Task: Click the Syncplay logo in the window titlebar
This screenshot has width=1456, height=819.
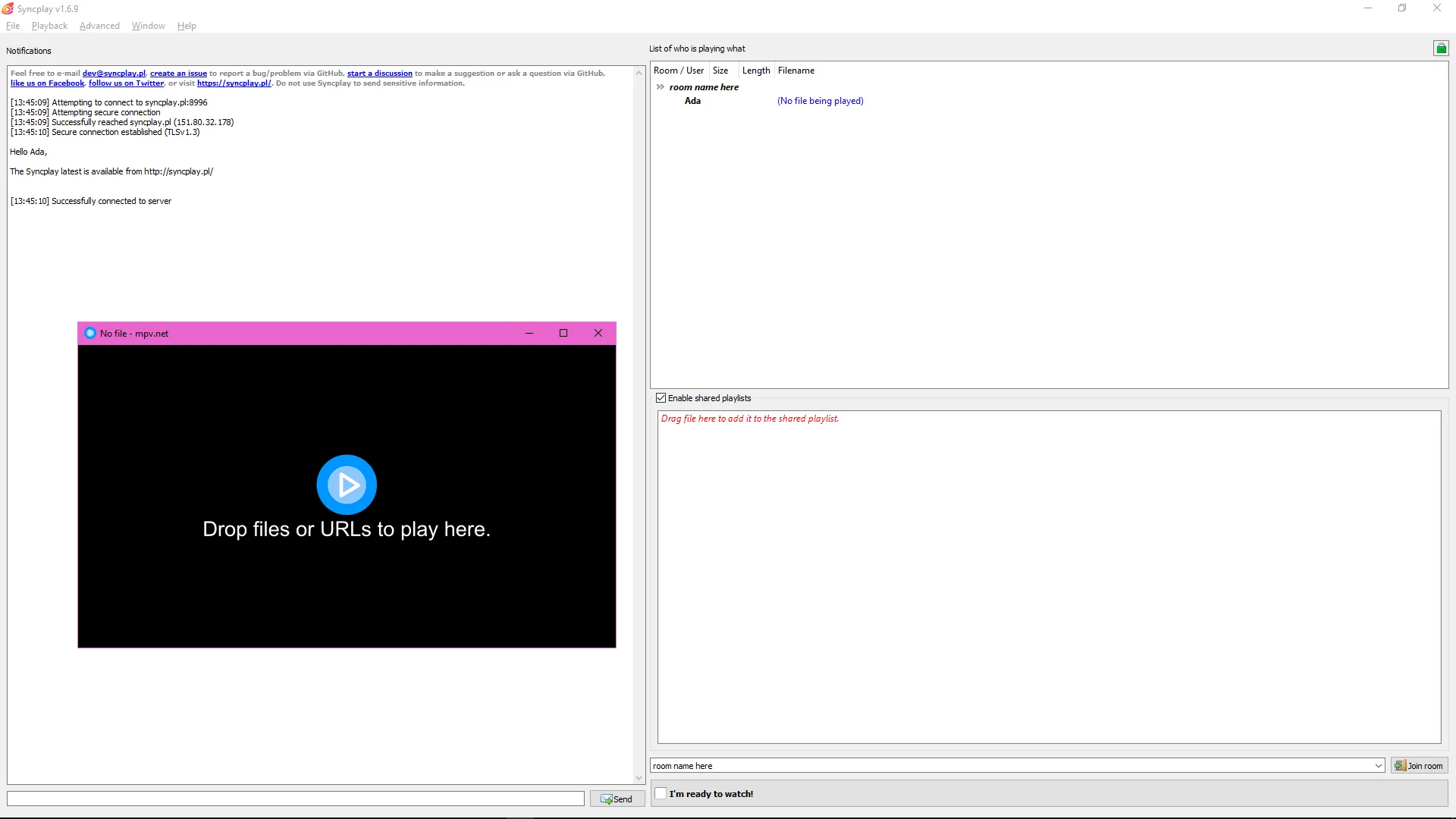Action: click(8, 8)
